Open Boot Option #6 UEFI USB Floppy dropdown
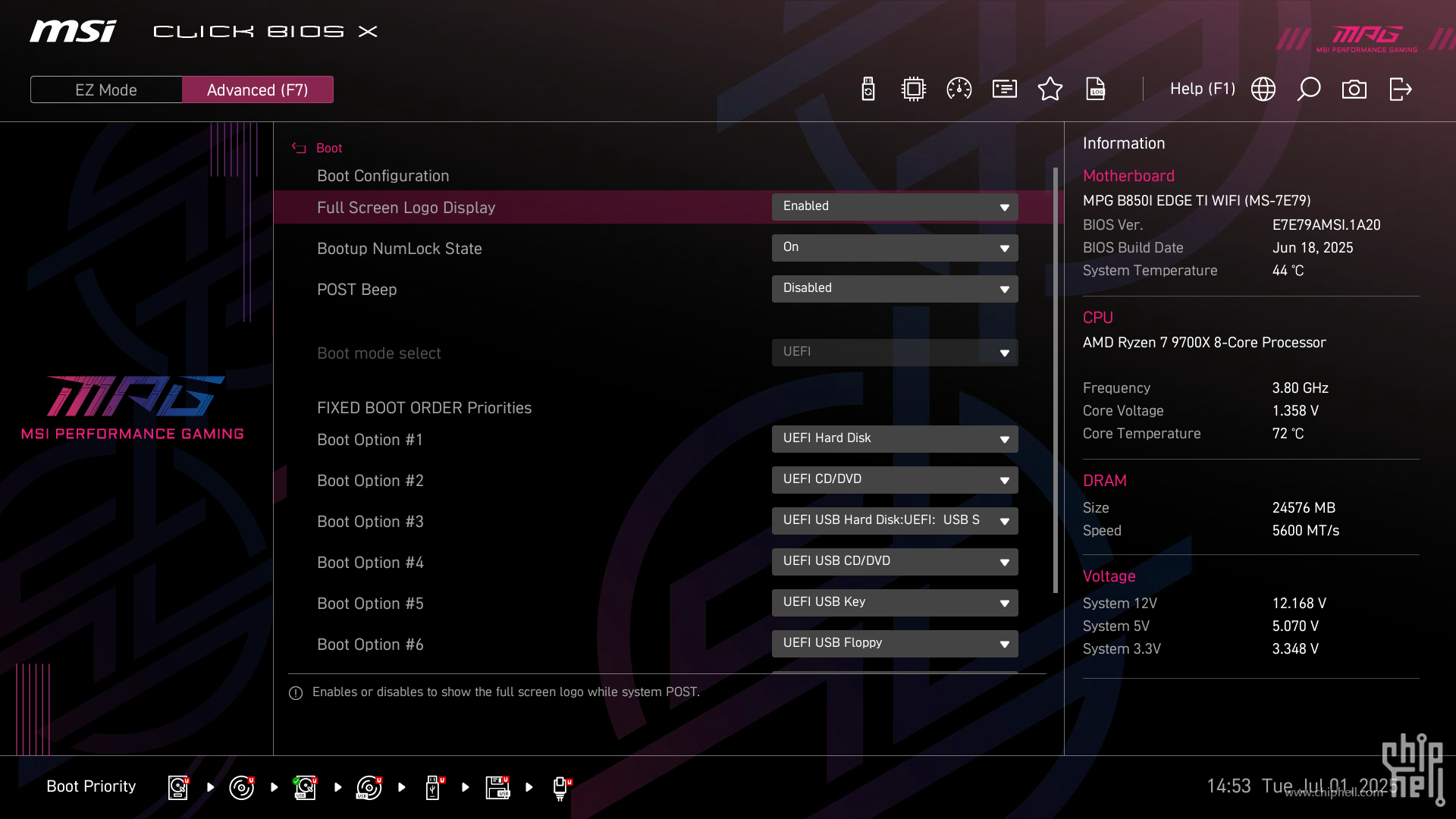 click(x=895, y=644)
